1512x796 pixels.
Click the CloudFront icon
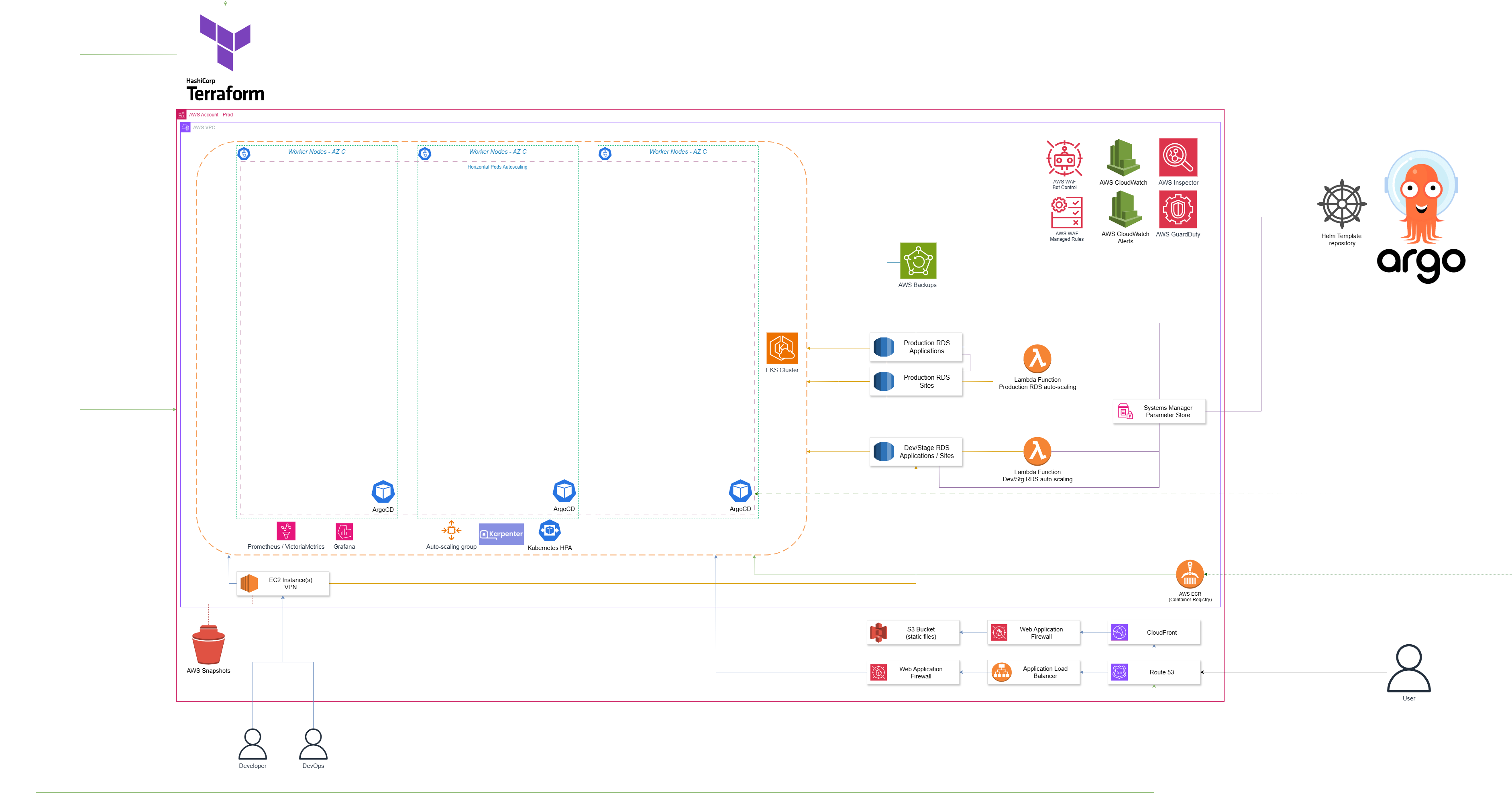click(1119, 632)
